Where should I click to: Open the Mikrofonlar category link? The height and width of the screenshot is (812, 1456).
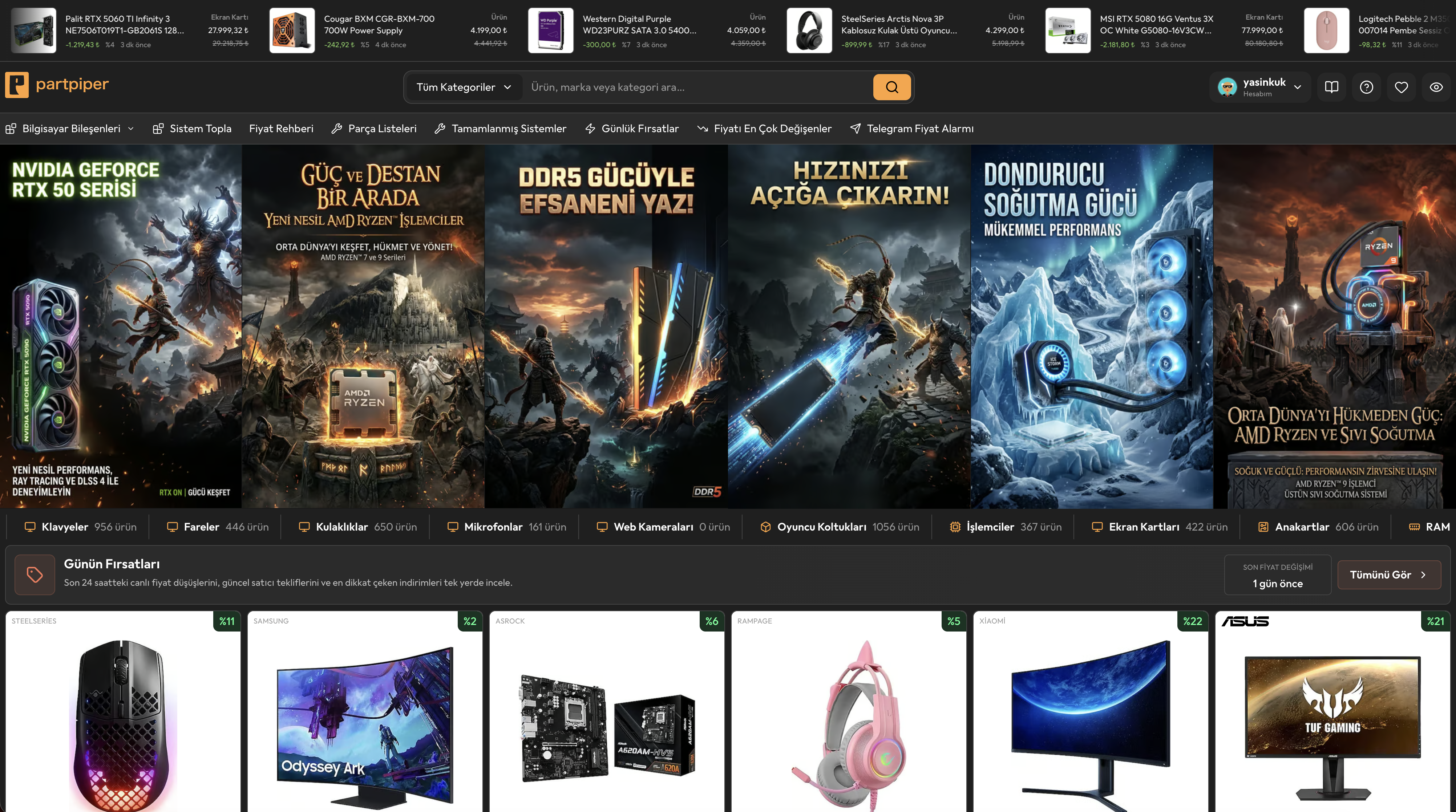506,527
